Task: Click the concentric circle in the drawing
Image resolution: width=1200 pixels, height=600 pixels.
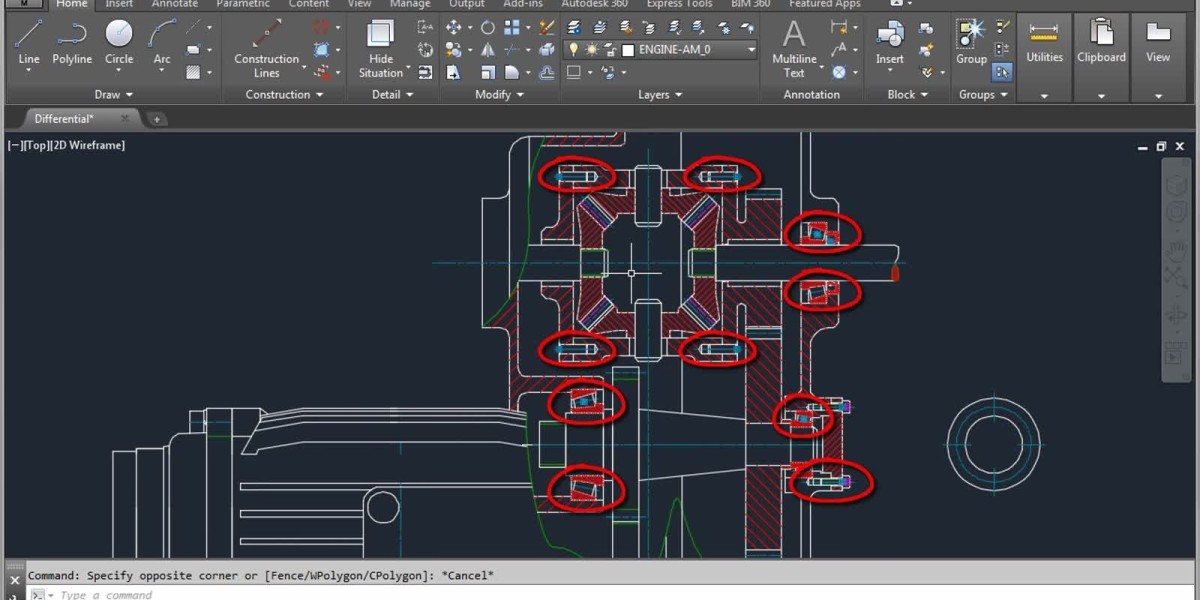Action: (993, 446)
